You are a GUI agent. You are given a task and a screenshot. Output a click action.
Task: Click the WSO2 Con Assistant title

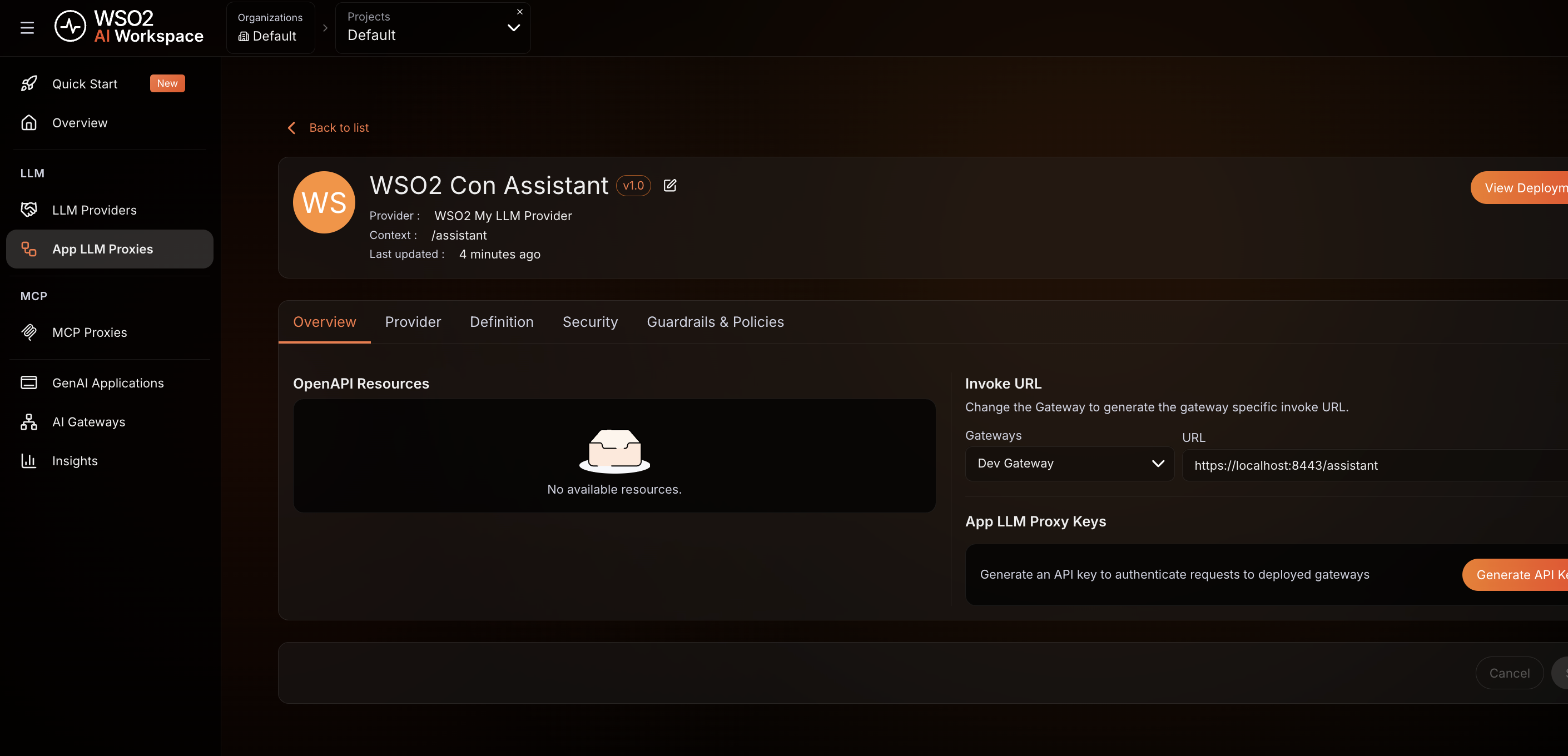[489, 185]
